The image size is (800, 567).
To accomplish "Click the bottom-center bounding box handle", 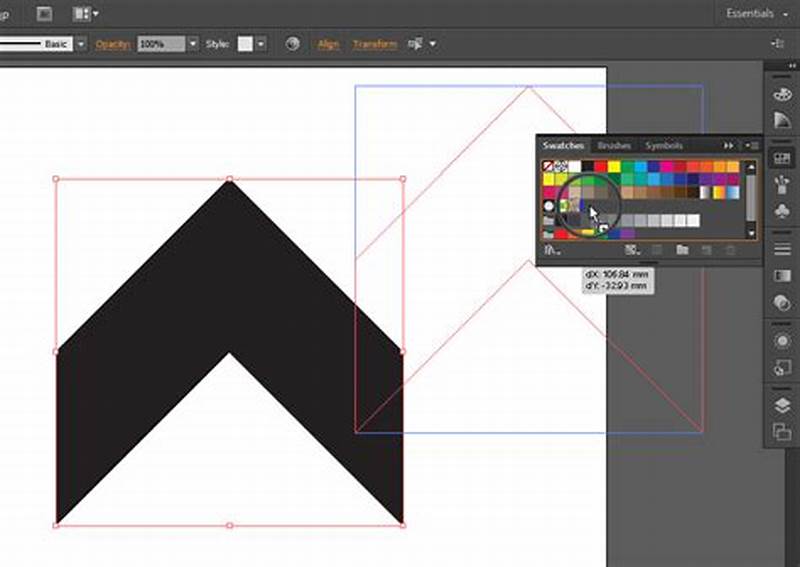I will (230, 525).
